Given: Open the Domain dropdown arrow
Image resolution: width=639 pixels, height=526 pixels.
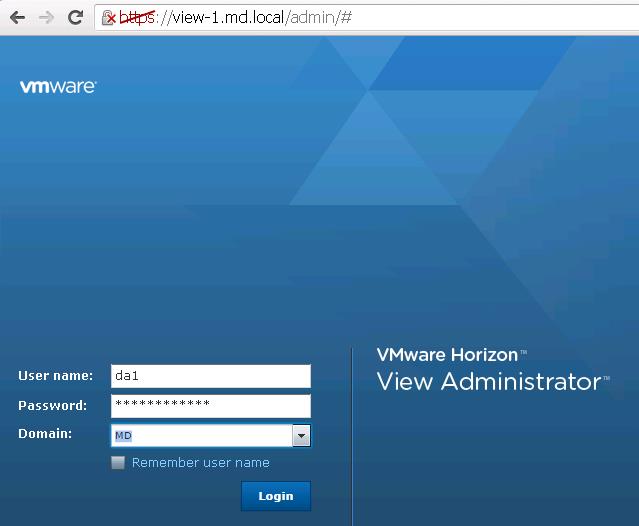Looking at the screenshot, I should click(301, 436).
